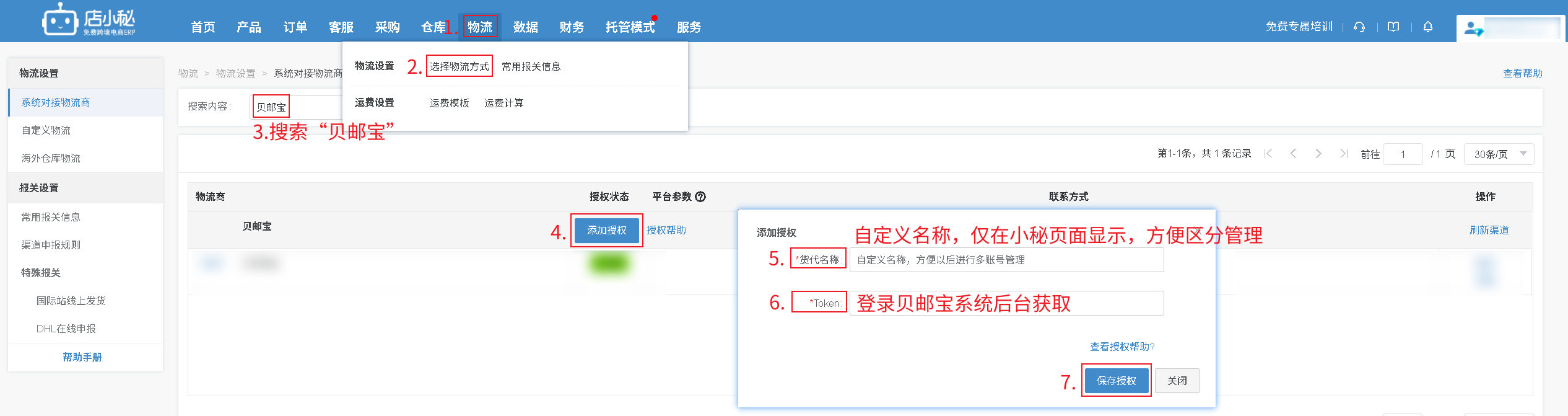Click 刷新渠道 link in 操作 column
1568x416 pixels.
[x=1489, y=230]
